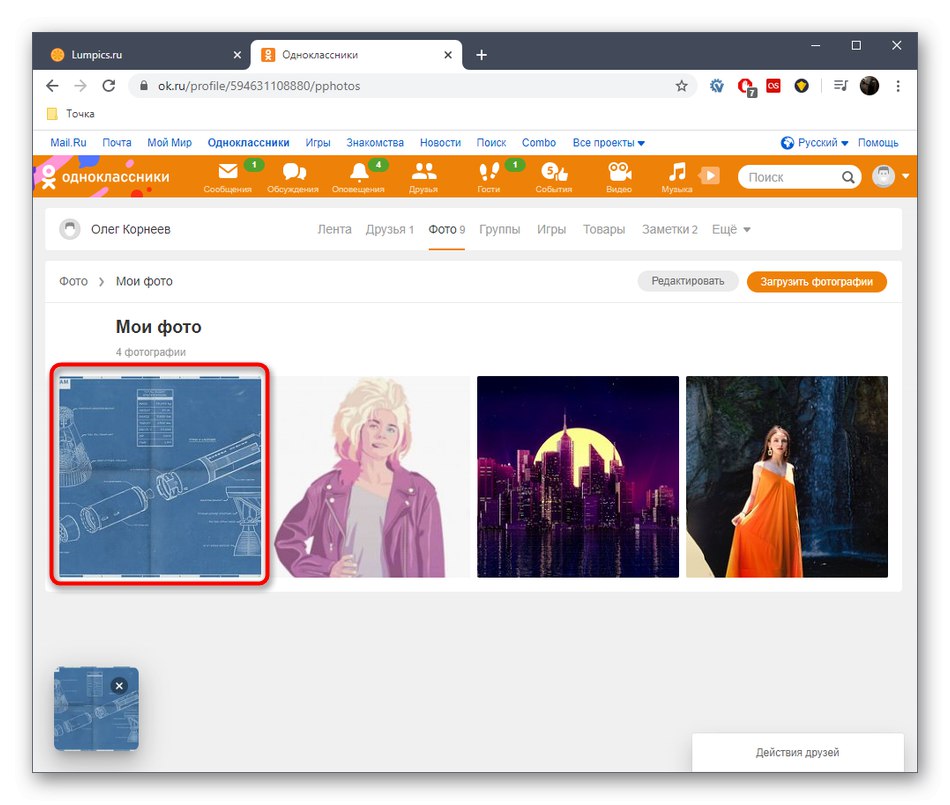The image size is (950, 805).
Task: Expand the Все проекты dropdown
Action: [x=608, y=142]
